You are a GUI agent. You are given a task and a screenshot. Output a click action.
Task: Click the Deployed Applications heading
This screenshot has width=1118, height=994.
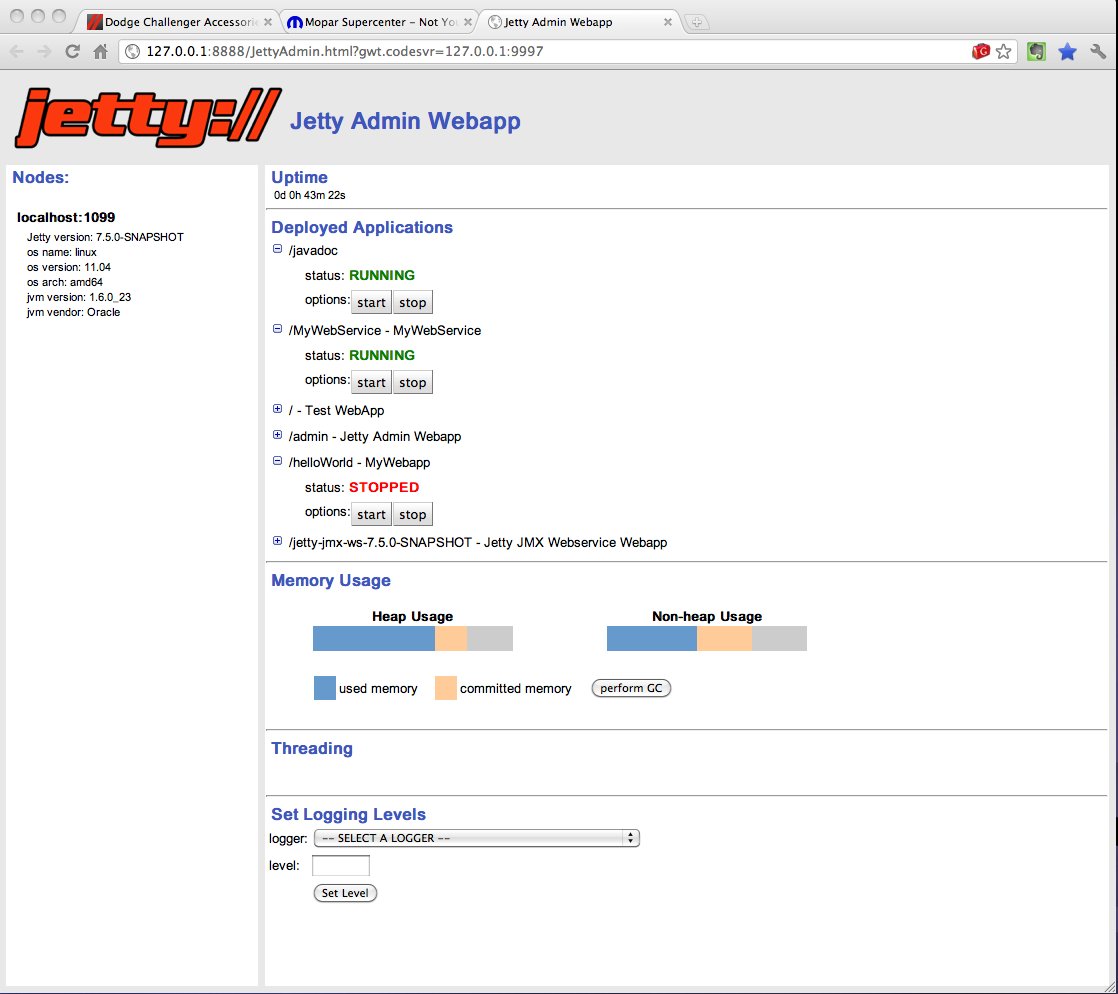(x=361, y=227)
